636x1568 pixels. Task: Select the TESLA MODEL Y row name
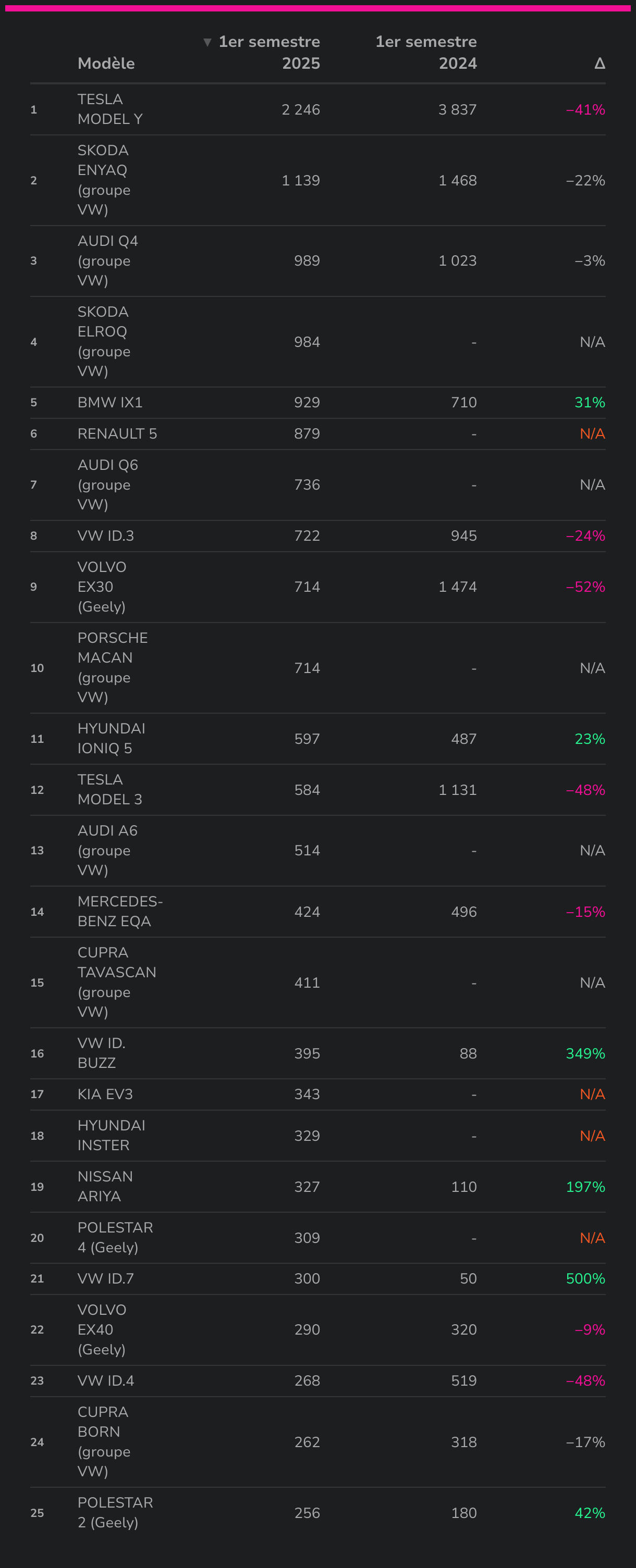click(109, 109)
